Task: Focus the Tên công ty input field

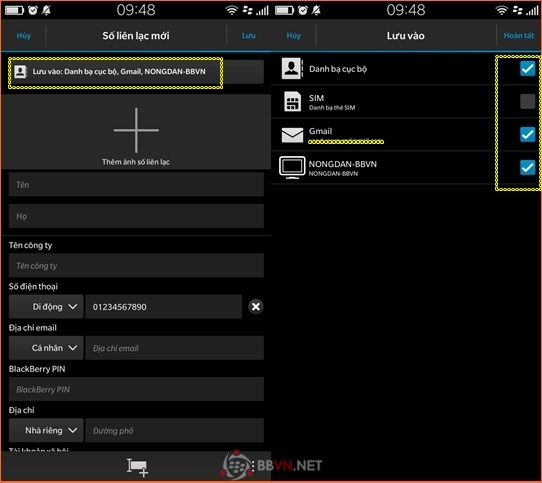Action: point(136,266)
